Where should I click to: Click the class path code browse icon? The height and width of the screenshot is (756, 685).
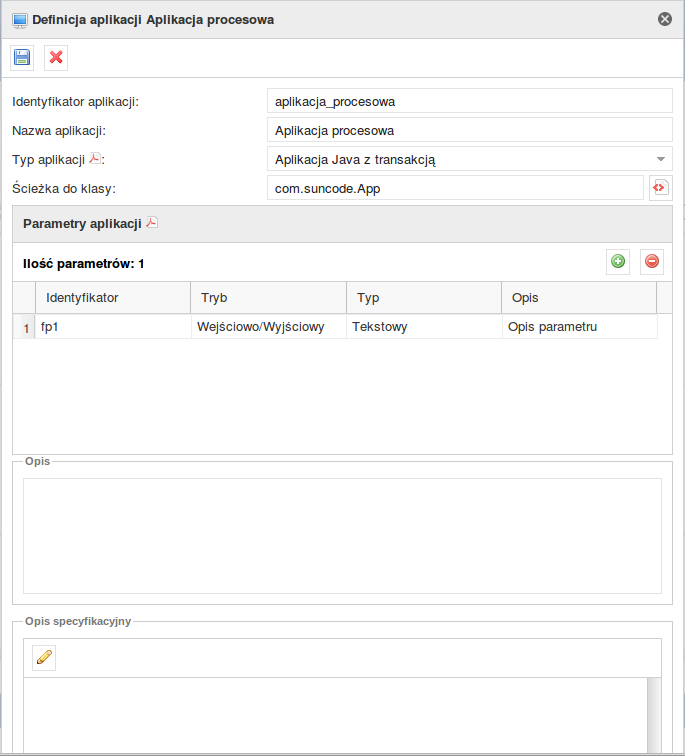660,188
